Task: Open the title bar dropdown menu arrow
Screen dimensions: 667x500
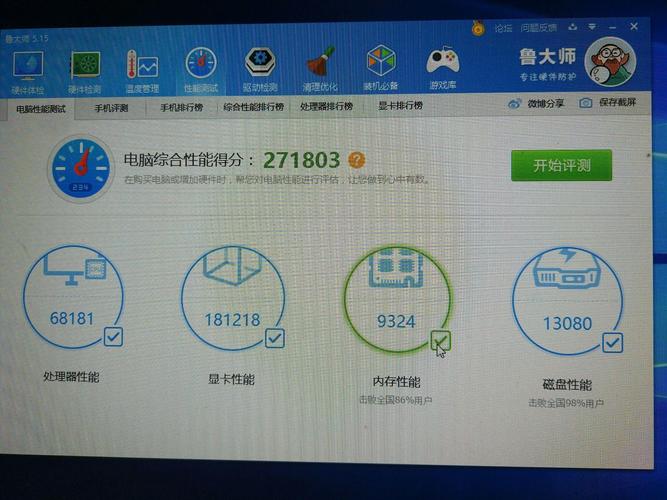Action: click(592, 27)
